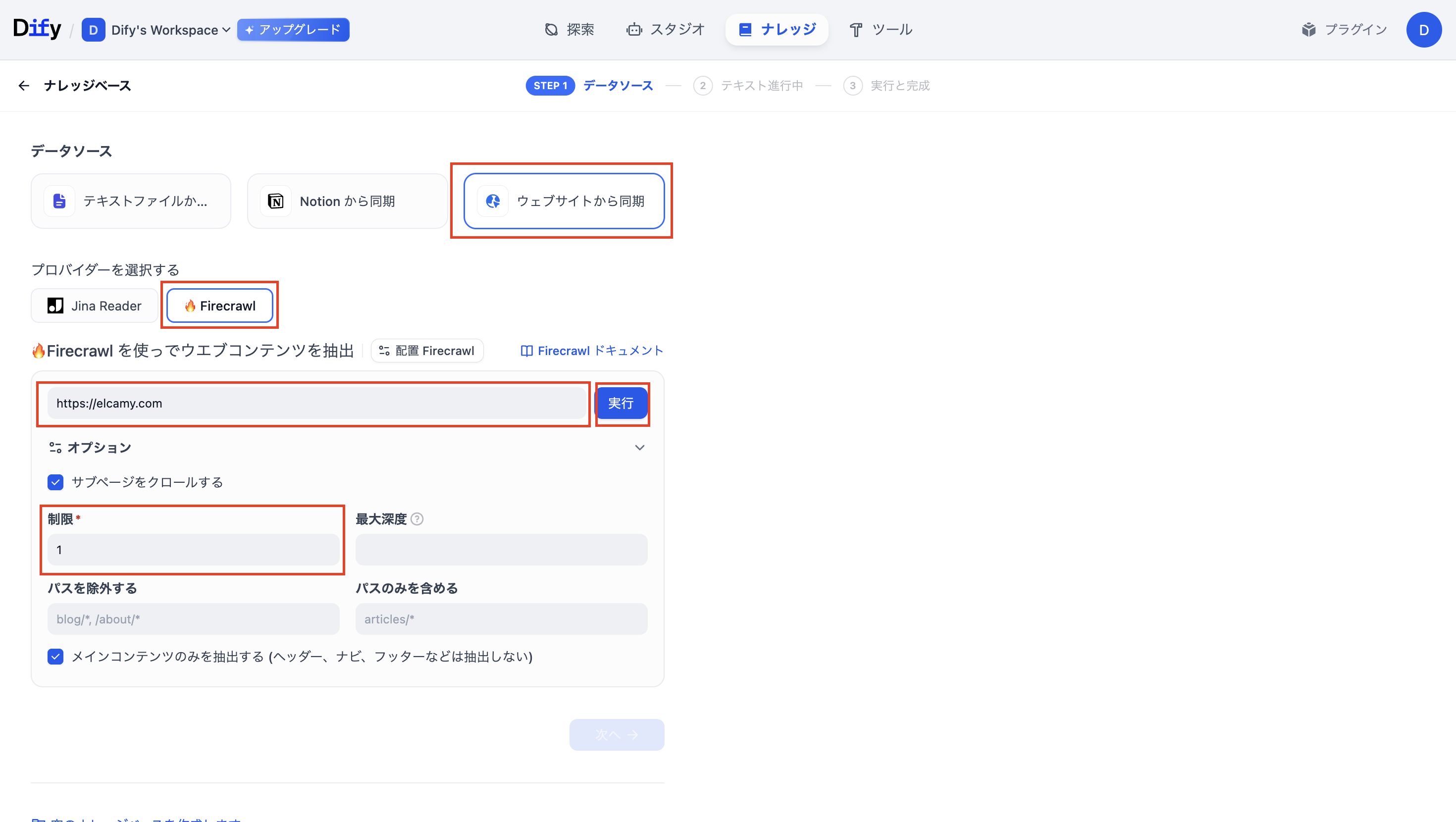This screenshot has height=822, width=1456.
Task: Toggle メインコンテンツのみを抽出する checkbox
Action: tap(55, 656)
